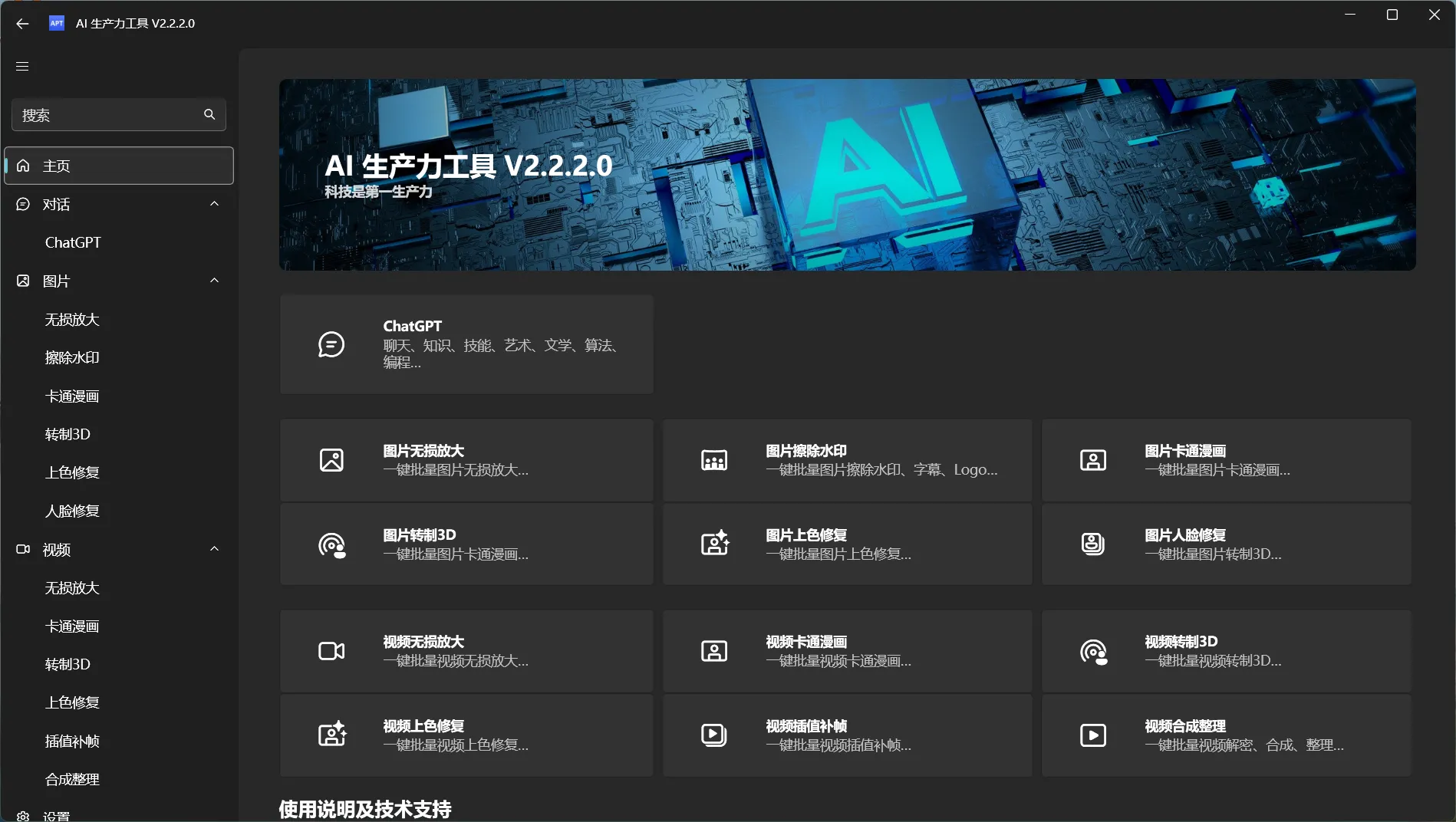1456x822 pixels.
Task: Click the ChatGPT card chat icon
Action: tap(331, 344)
